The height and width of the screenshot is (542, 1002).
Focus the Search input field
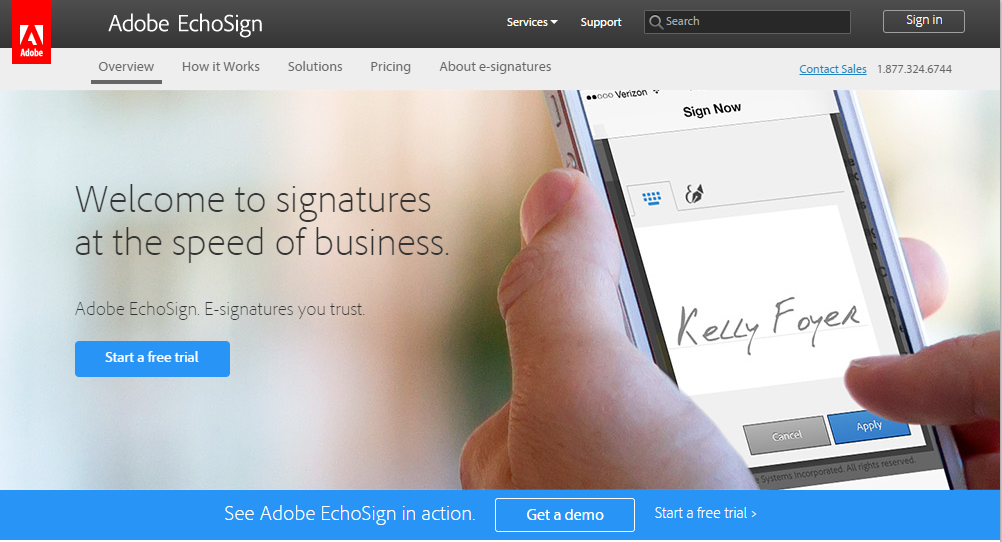point(747,22)
